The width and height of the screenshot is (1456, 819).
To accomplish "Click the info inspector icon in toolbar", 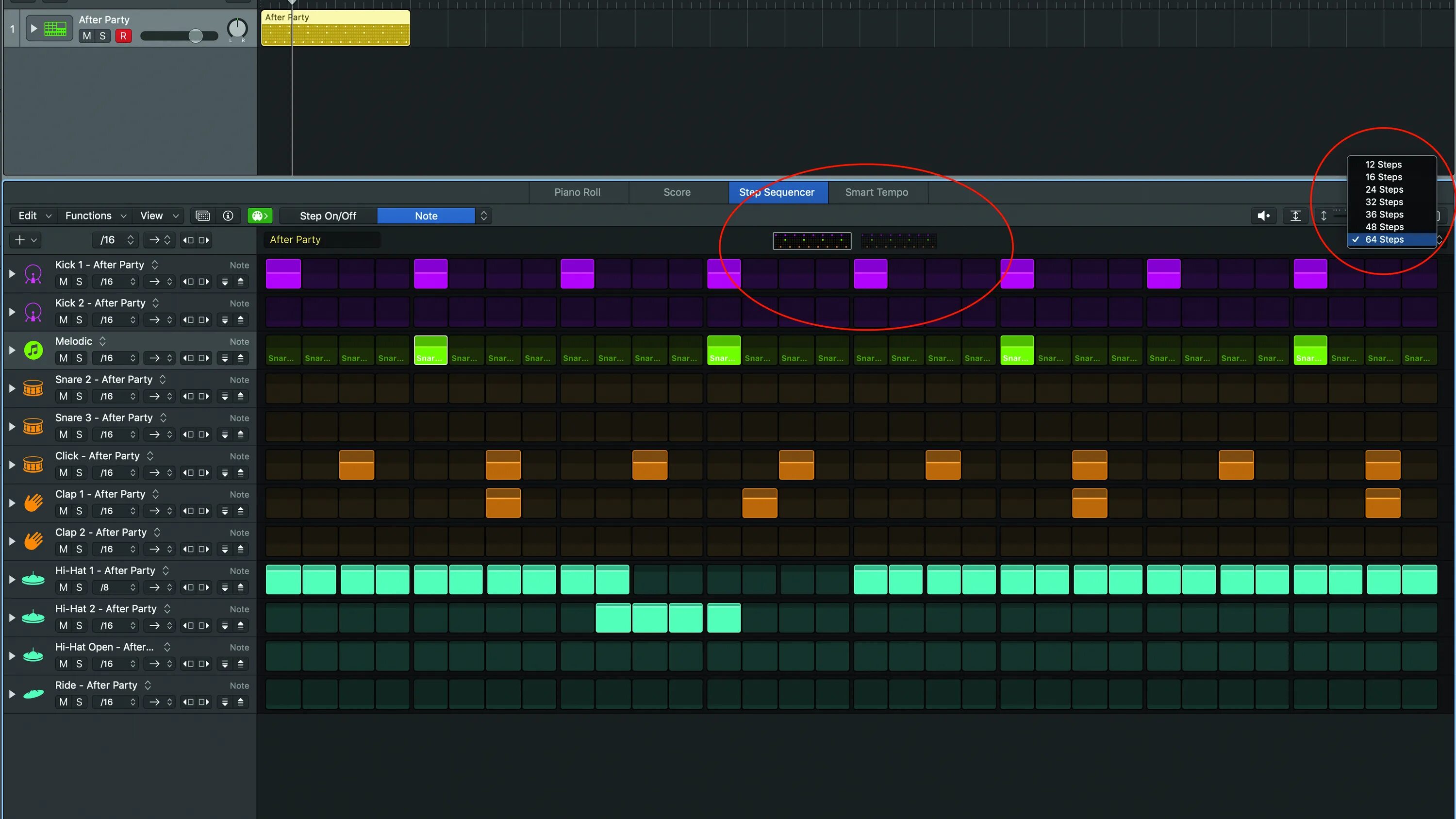I will [x=228, y=216].
